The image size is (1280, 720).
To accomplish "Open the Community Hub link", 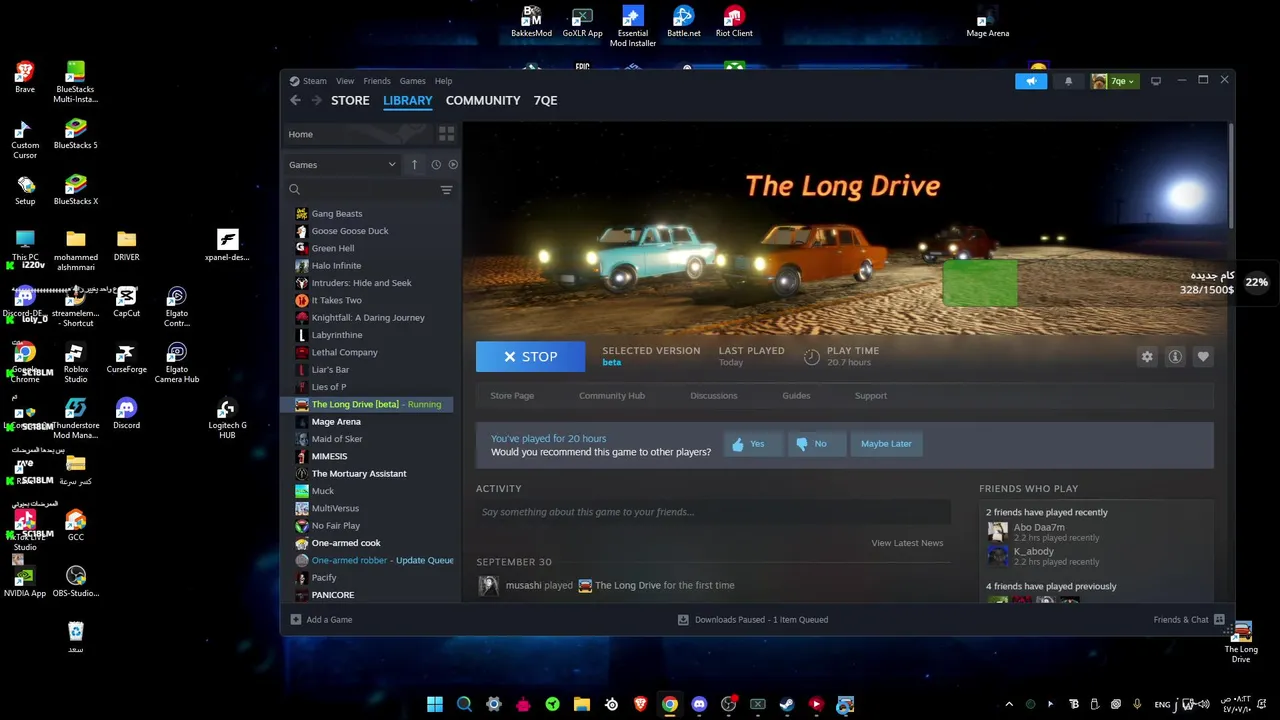I will [x=612, y=396].
